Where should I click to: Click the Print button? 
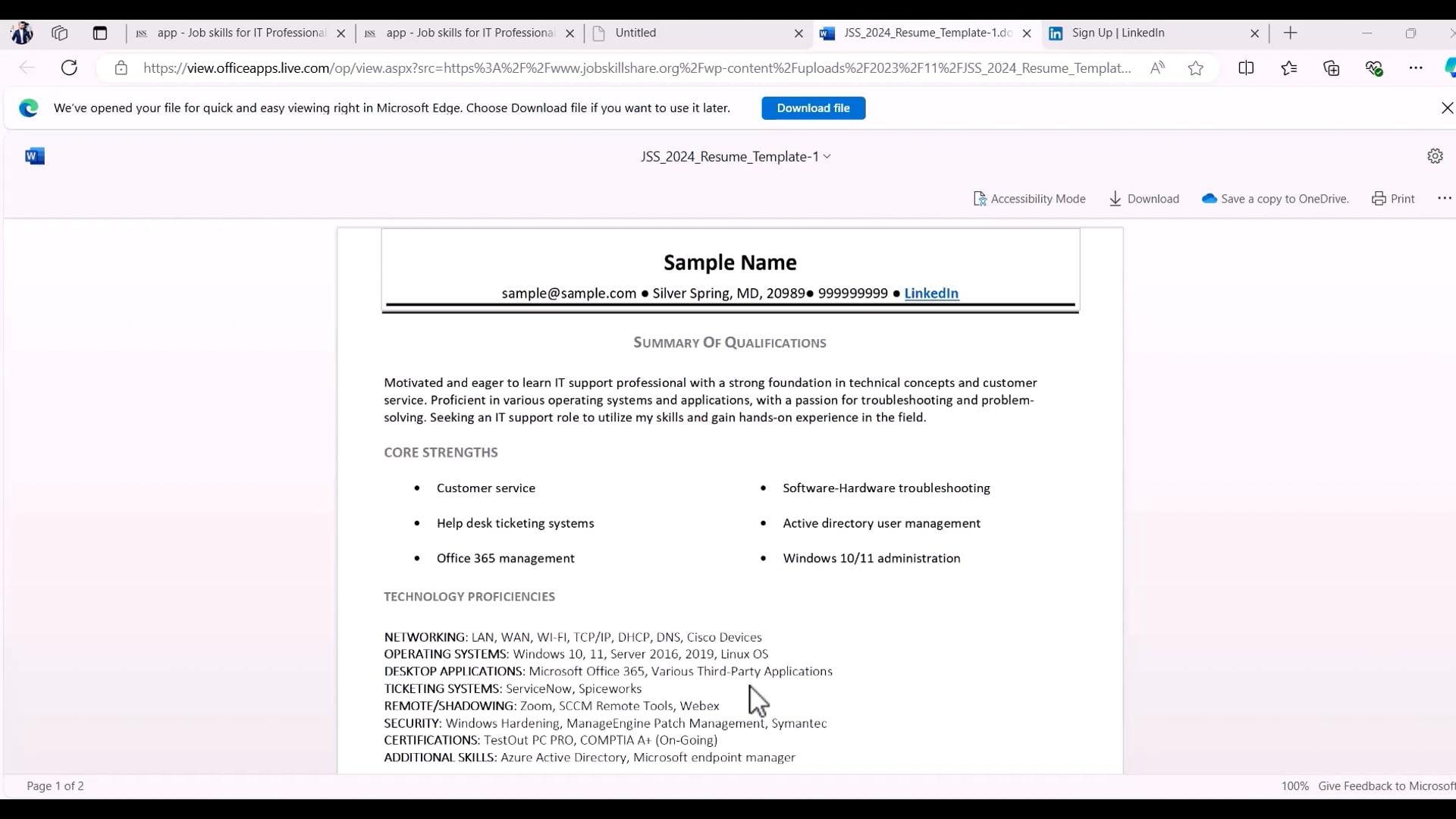(x=1393, y=199)
